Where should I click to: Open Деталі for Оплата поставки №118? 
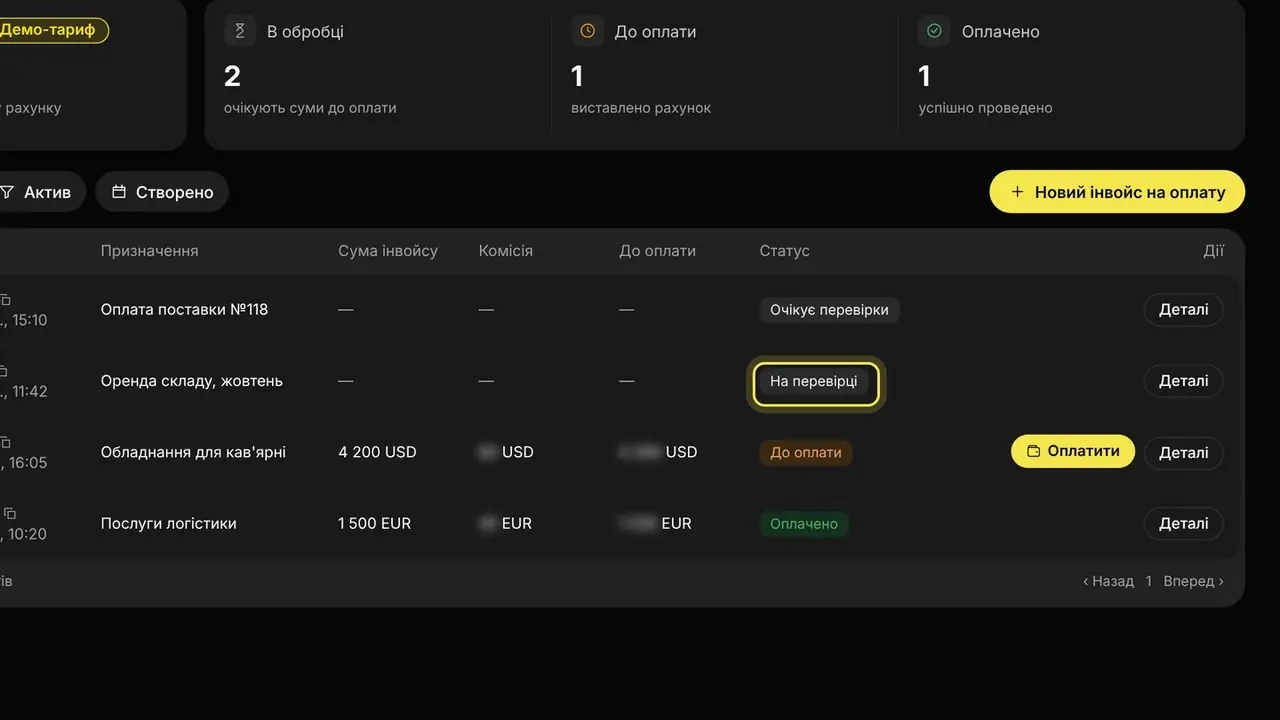click(x=1183, y=310)
